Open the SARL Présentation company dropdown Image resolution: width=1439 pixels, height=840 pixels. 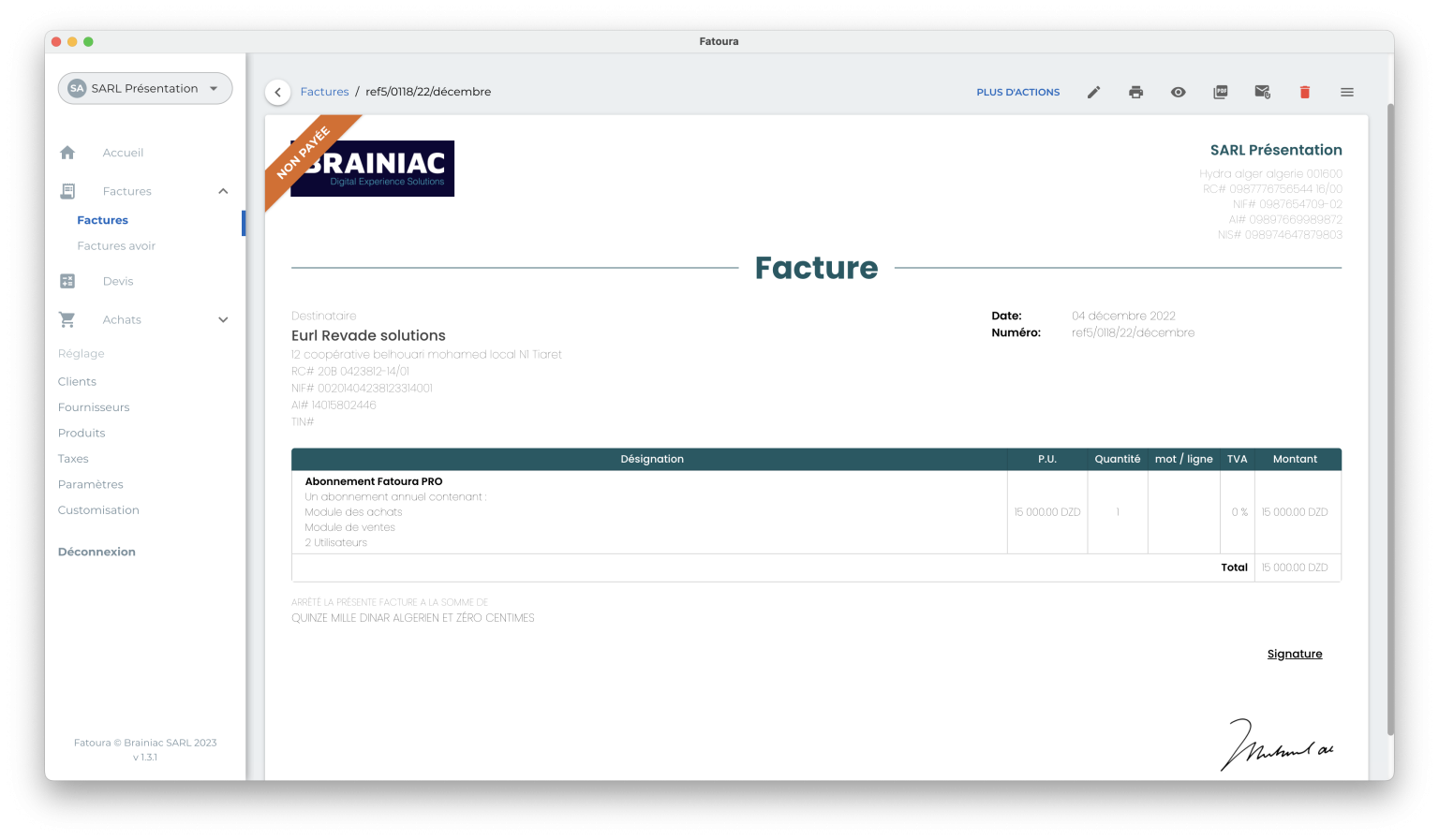tap(145, 88)
